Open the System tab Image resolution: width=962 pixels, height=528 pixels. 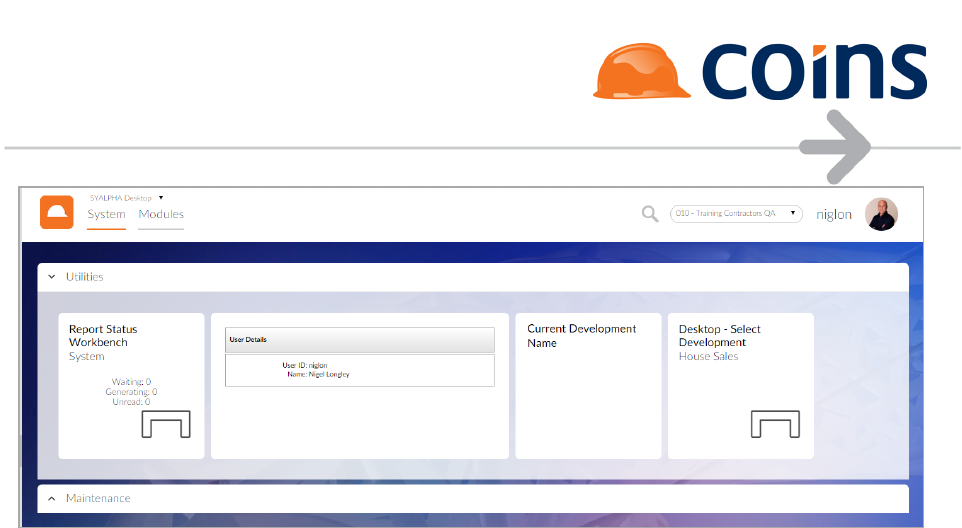point(106,214)
